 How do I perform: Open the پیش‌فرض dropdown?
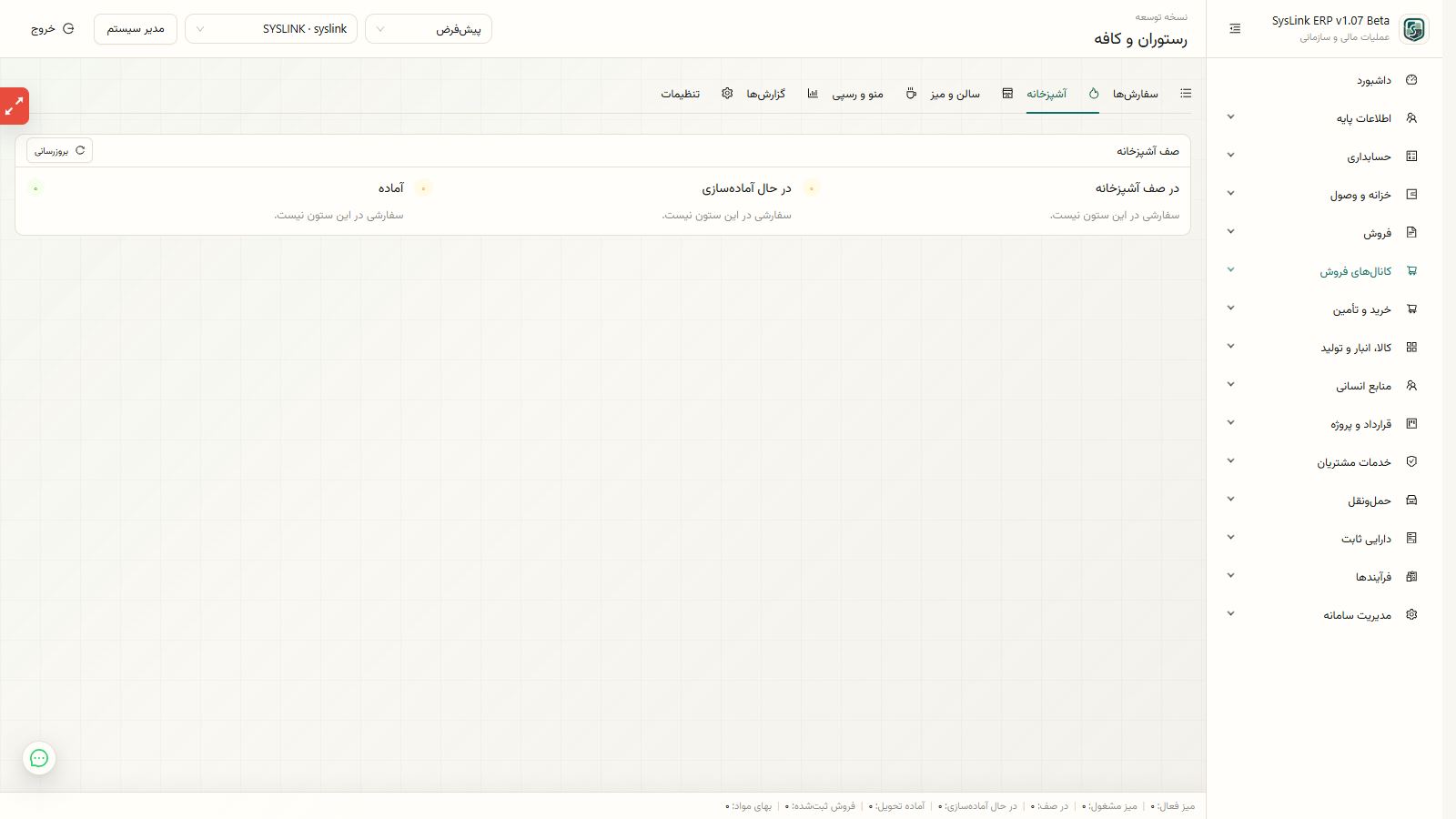tap(429, 29)
